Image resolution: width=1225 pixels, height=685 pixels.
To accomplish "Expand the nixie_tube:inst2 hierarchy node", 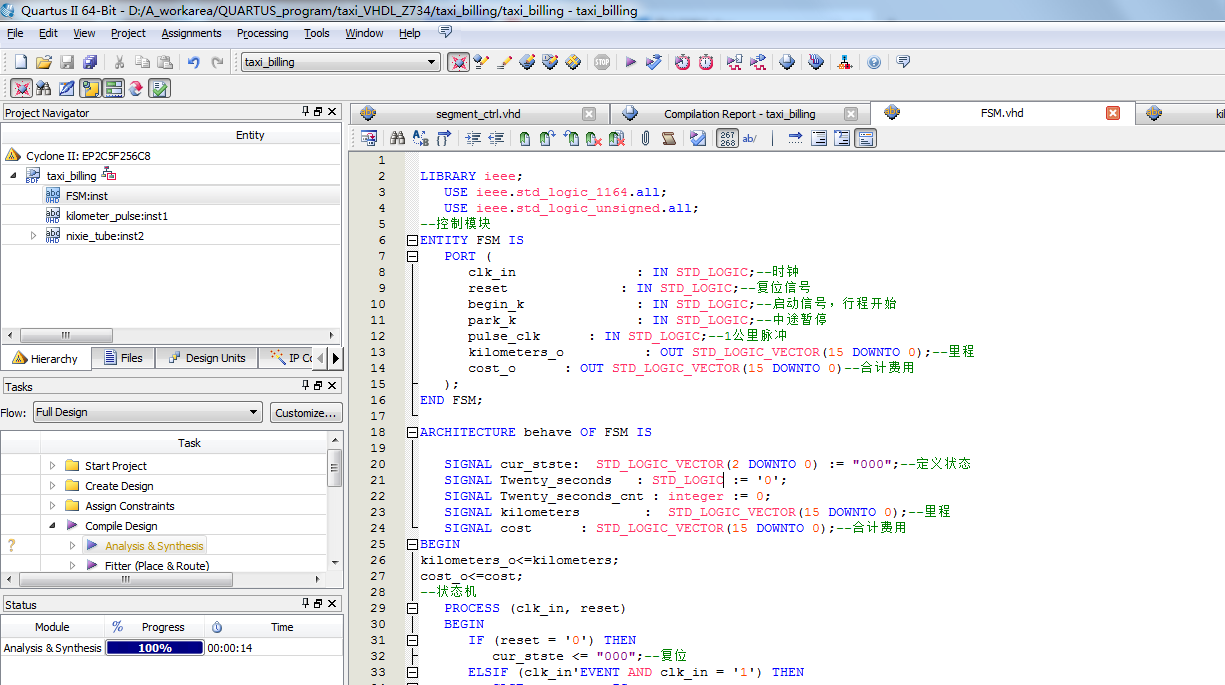I will pos(33,236).
